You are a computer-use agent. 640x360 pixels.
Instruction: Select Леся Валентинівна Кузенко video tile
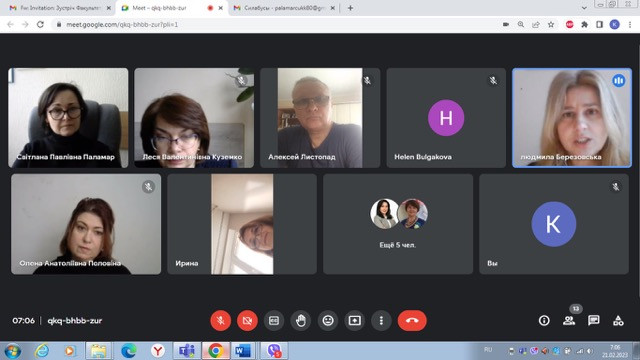[x=194, y=118]
